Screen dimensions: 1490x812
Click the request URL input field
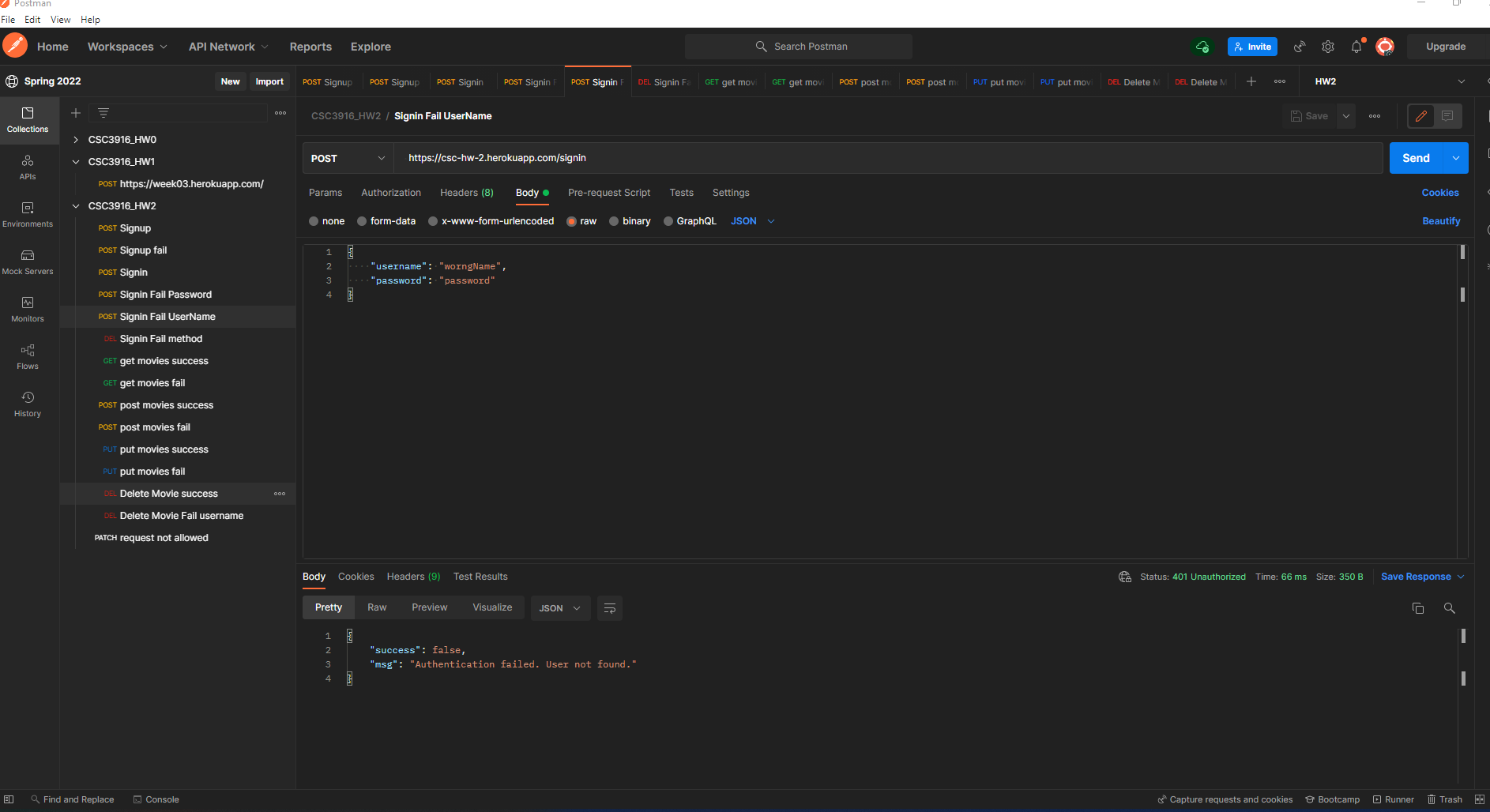(x=711, y=158)
